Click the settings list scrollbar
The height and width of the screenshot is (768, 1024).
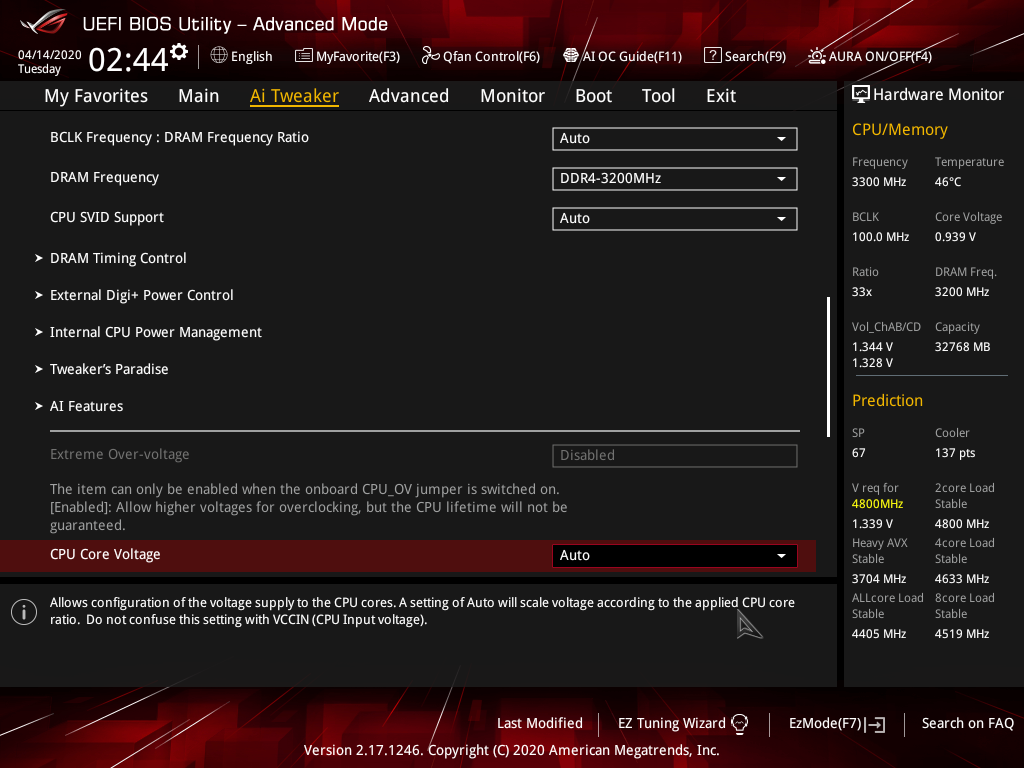[x=828, y=367]
